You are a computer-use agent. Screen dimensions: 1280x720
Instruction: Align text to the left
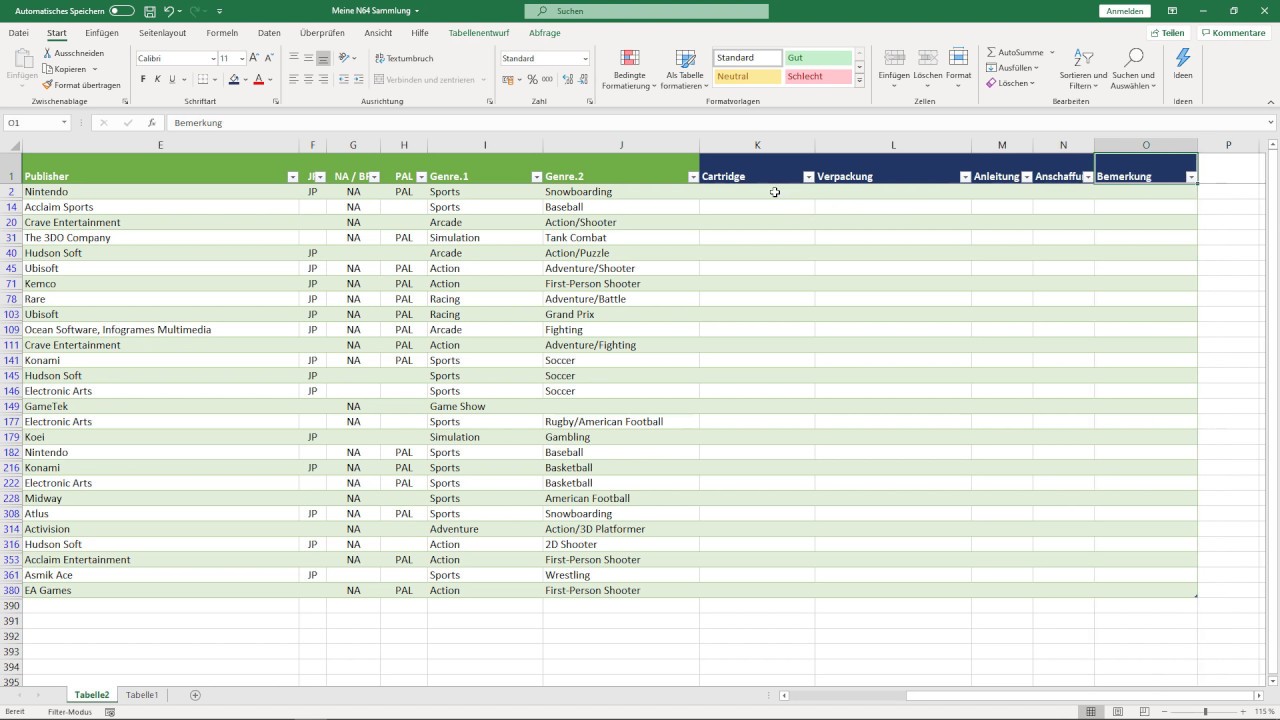[x=294, y=79]
